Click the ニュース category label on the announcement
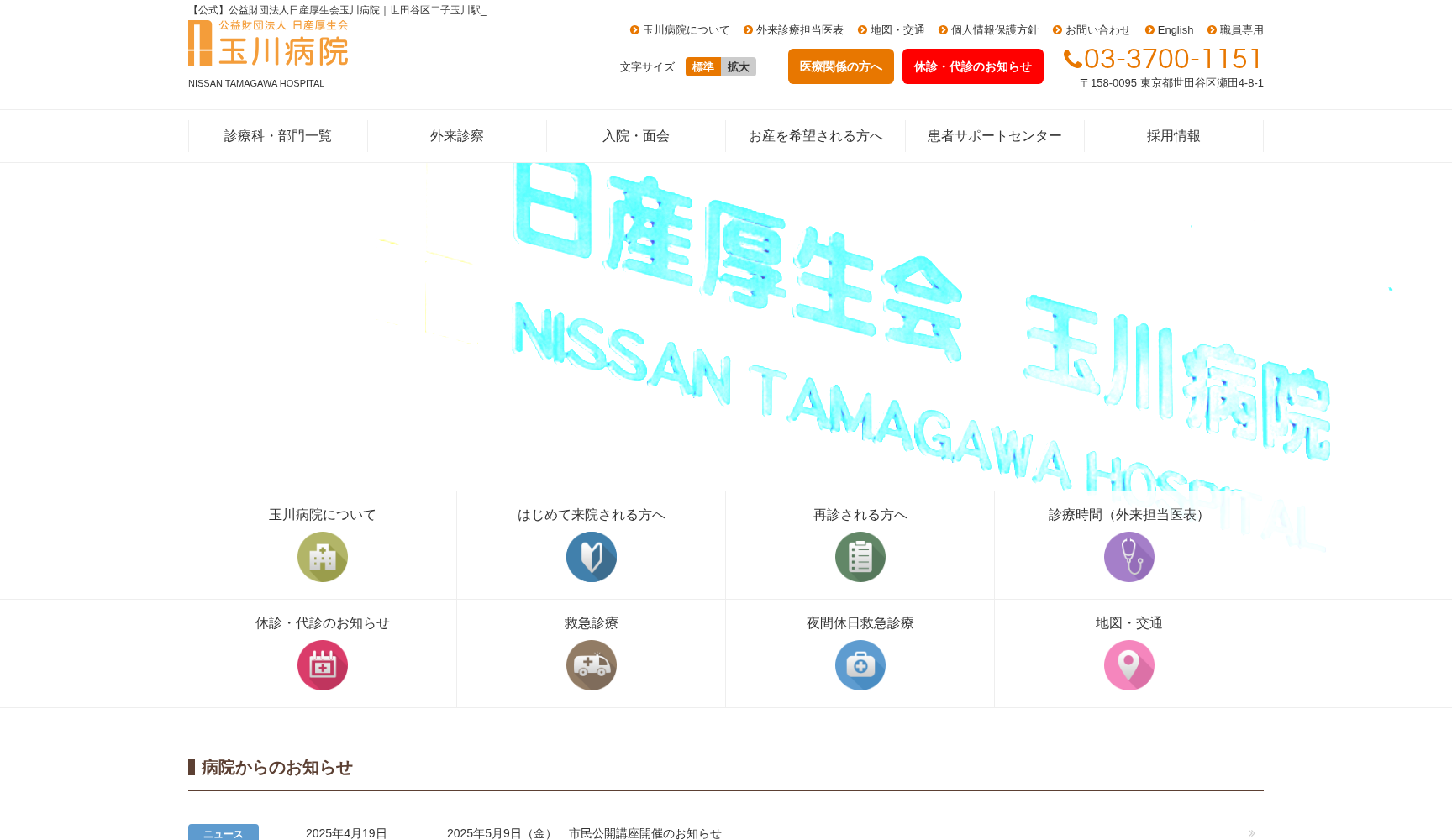The width and height of the screenshot is (1452, 840). tap(223, 832)
